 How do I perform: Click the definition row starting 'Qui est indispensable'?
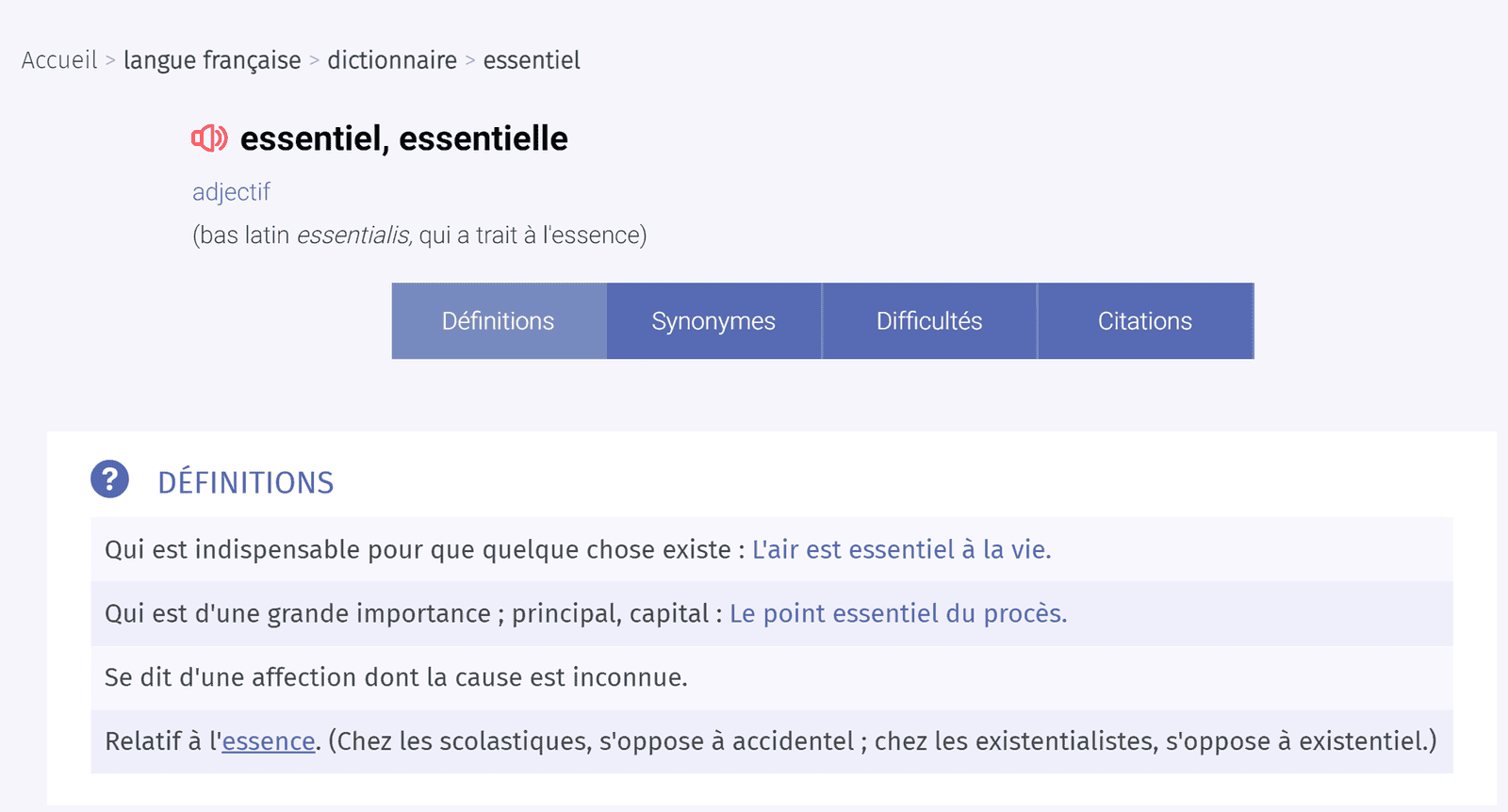772,549
